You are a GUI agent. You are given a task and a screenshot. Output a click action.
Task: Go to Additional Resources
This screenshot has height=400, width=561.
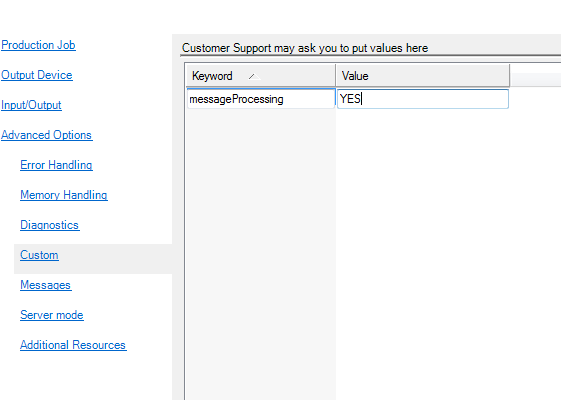coord(73,345)
